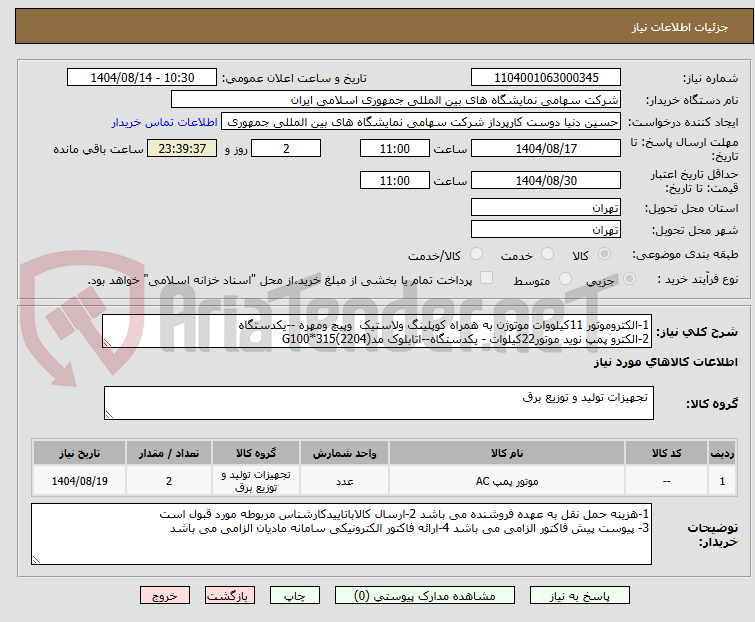Click the ردیف column header
755x622 pixels.
pyautogui.click(x=722, y=453)
